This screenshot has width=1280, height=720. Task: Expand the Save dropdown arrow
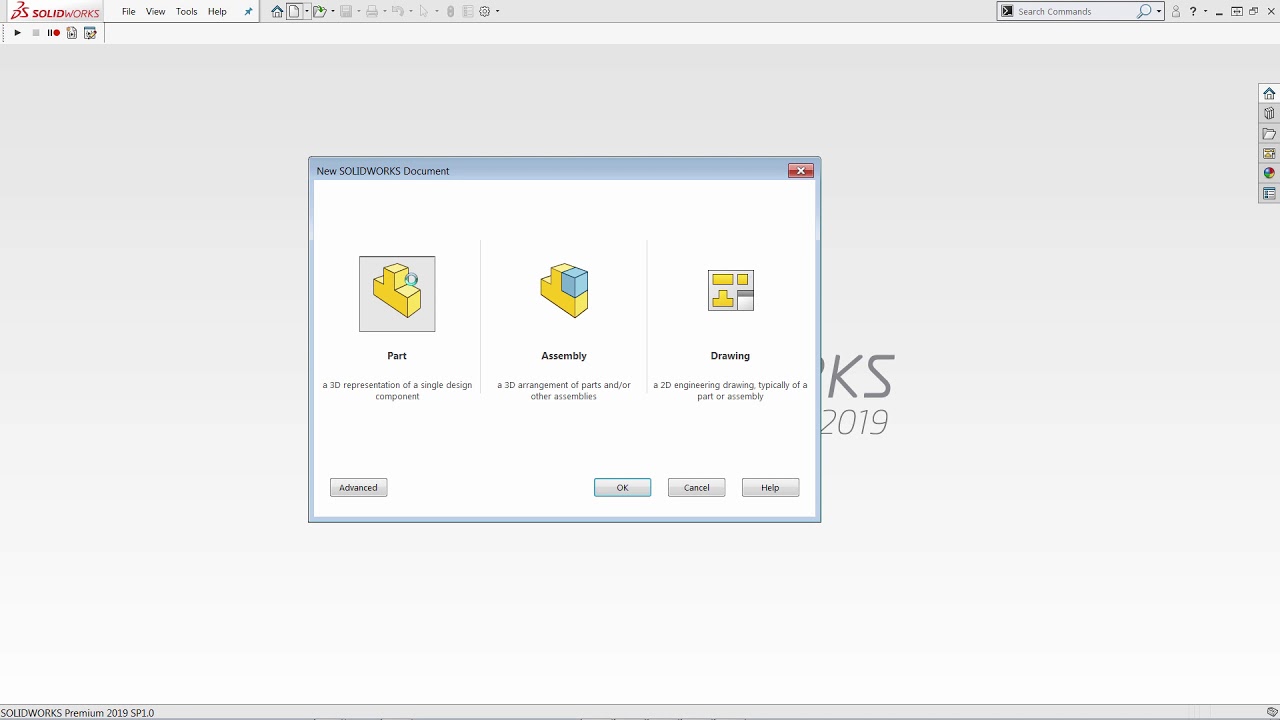click(x=359, y=11)
